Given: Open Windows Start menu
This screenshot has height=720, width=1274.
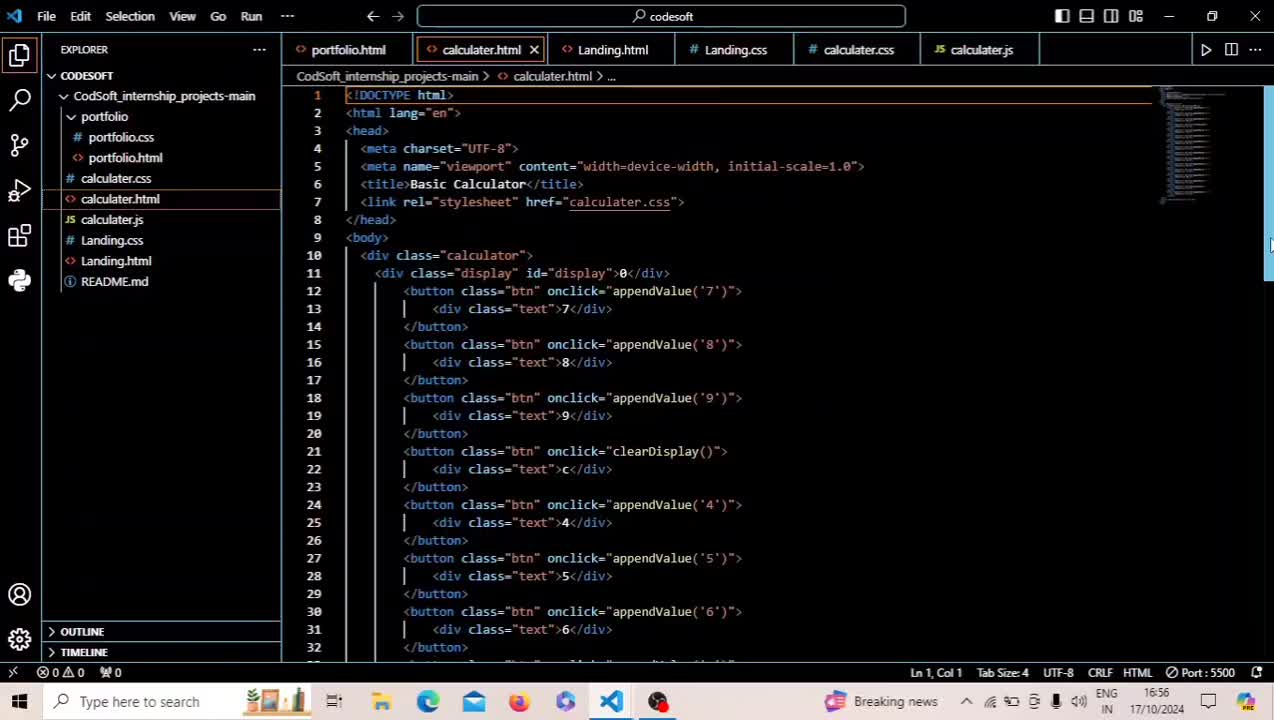Looking at the screenshot, I should tap(20, 701).
